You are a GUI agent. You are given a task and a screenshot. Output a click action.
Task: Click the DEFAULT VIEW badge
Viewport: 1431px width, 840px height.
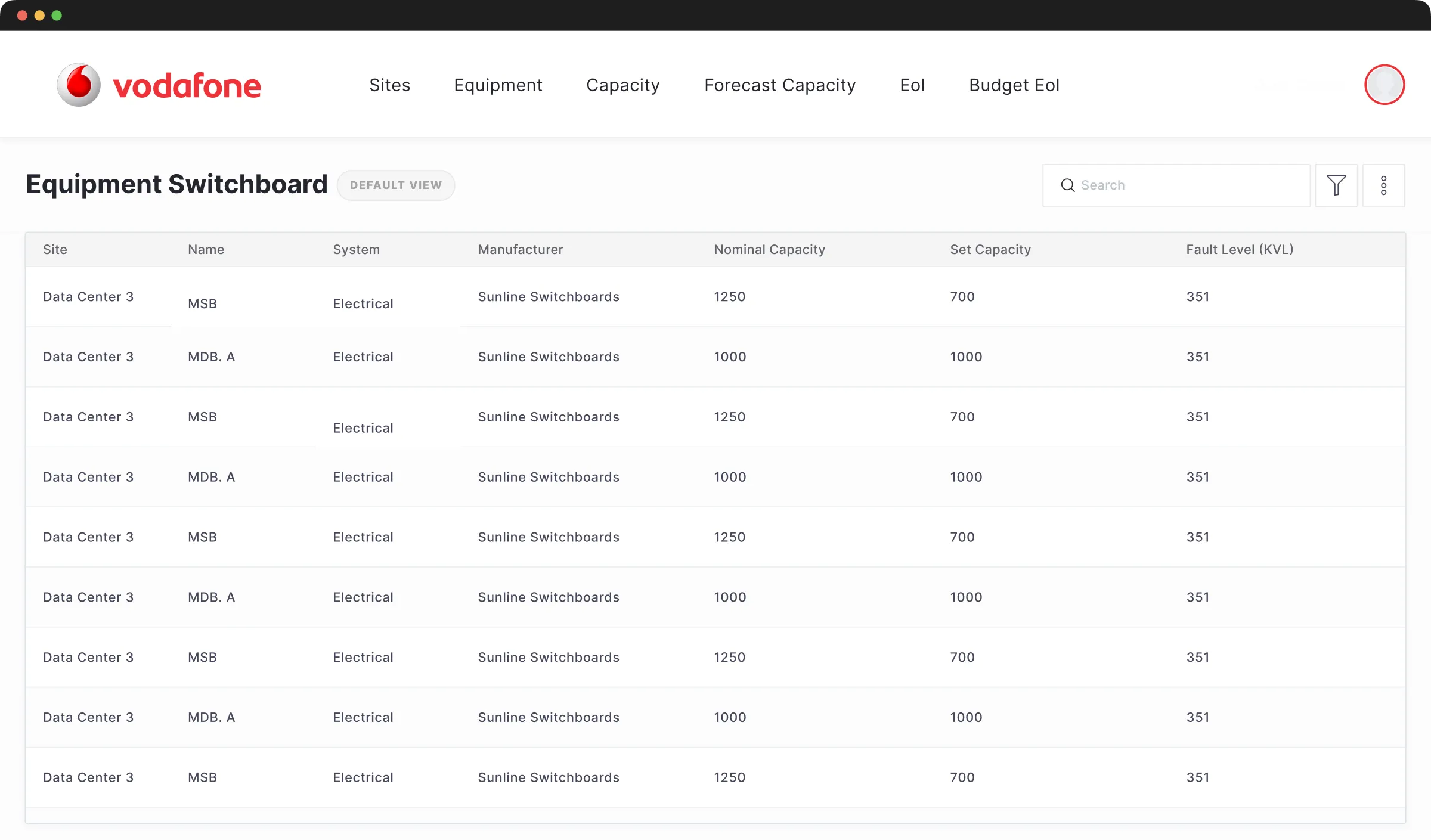[x=396, y=185]
